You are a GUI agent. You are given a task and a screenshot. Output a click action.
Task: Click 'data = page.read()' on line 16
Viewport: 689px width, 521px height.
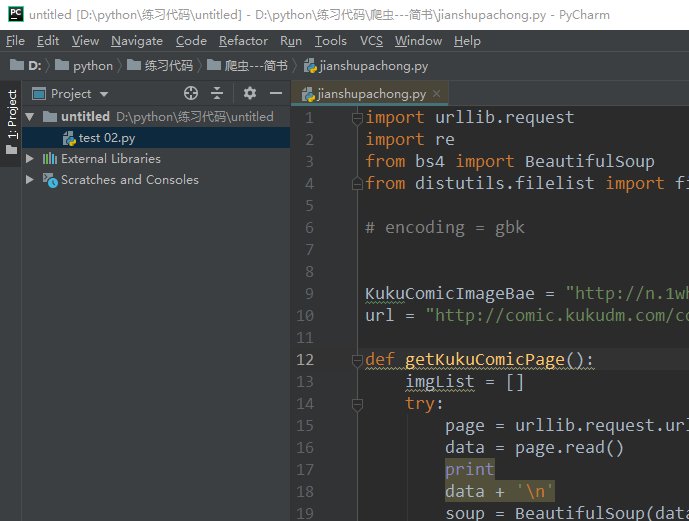(x=534, y=448)
